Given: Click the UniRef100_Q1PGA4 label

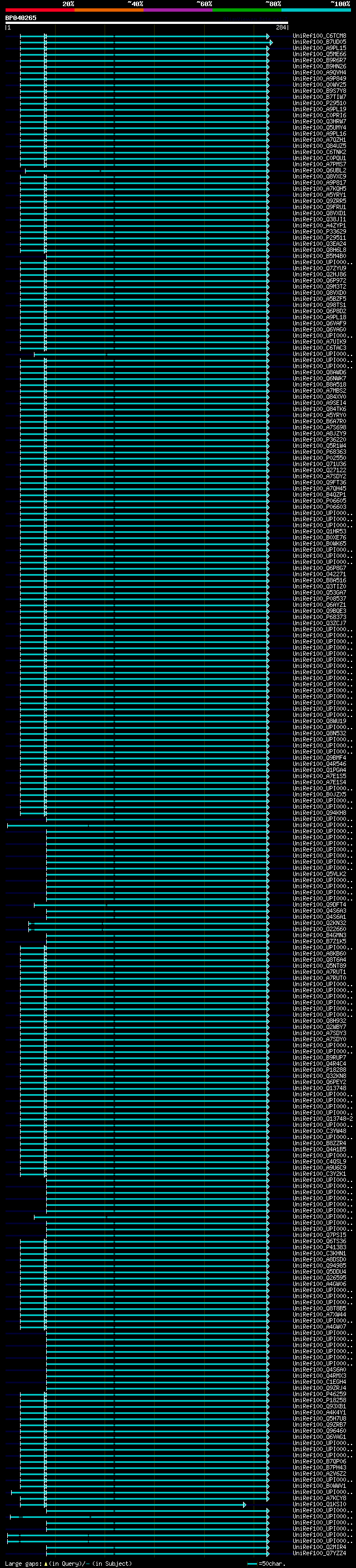Looking at the screenshot, I should click(x=319, y=770).
